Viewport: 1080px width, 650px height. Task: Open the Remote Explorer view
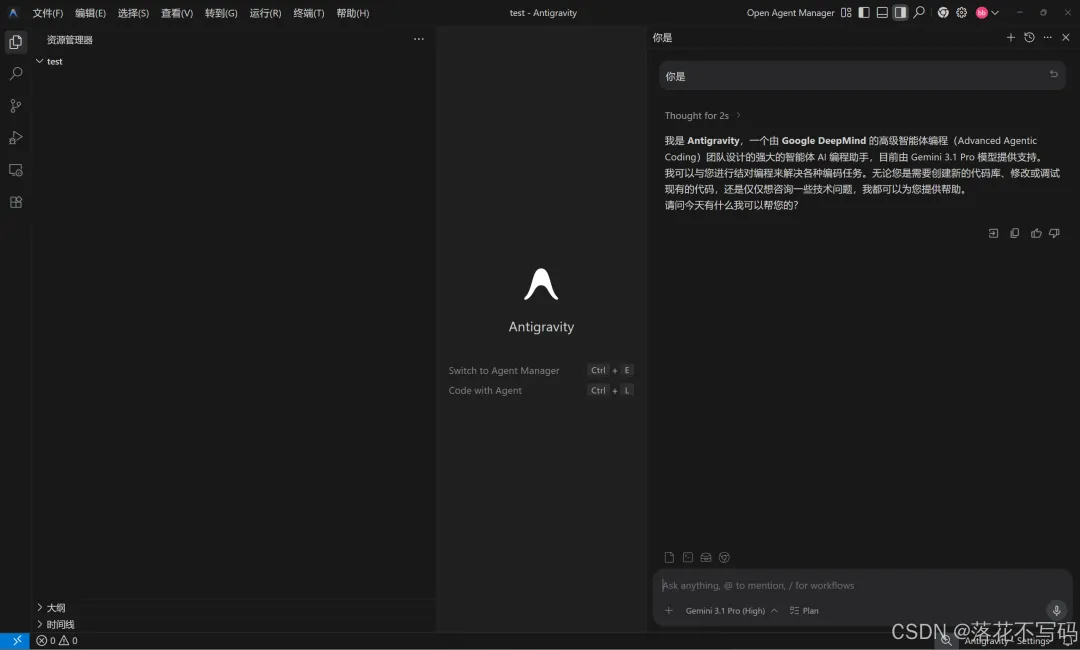[15, 170]
